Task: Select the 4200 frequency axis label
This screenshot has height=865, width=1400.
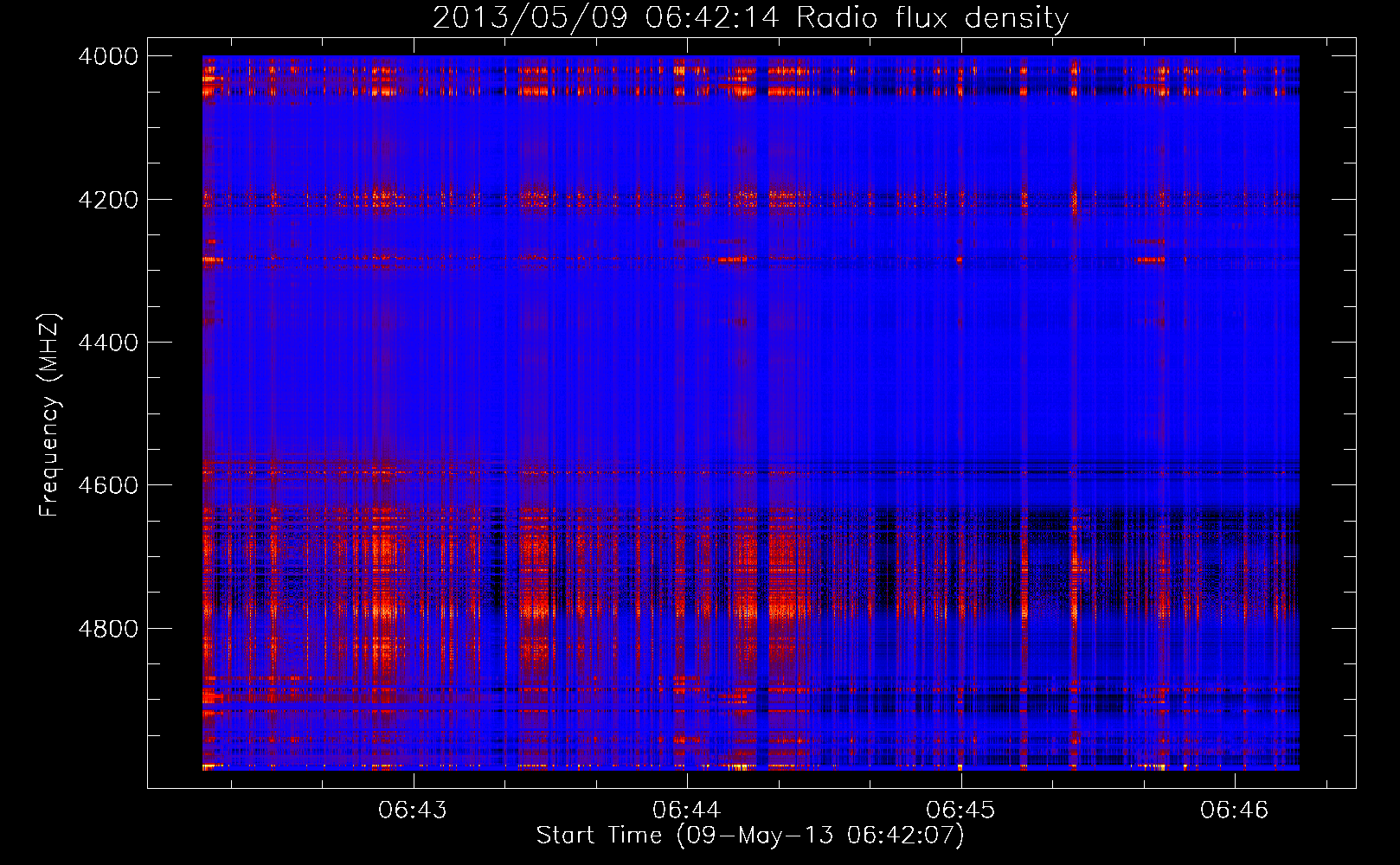Action: click(x=108, y=200)
